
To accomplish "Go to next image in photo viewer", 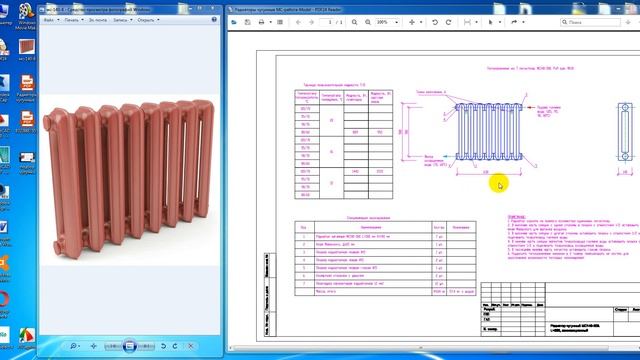I will pos(146,347).
